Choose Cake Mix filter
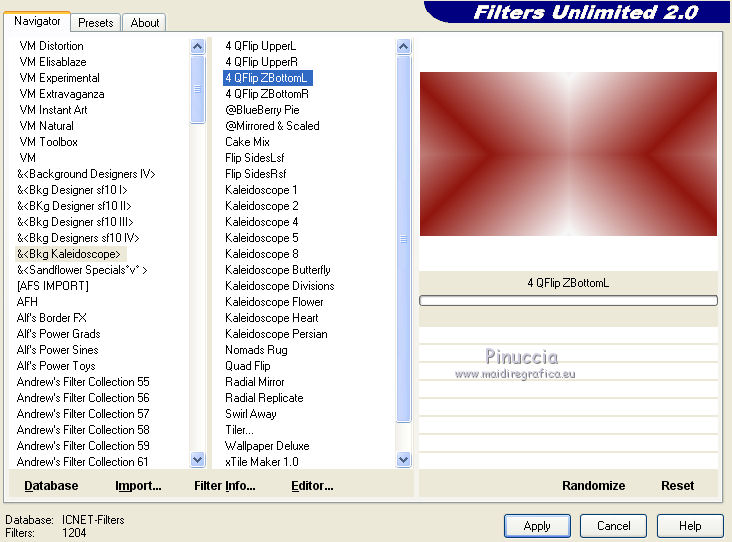Screen dimensions: 732x542 coord(247,141)
